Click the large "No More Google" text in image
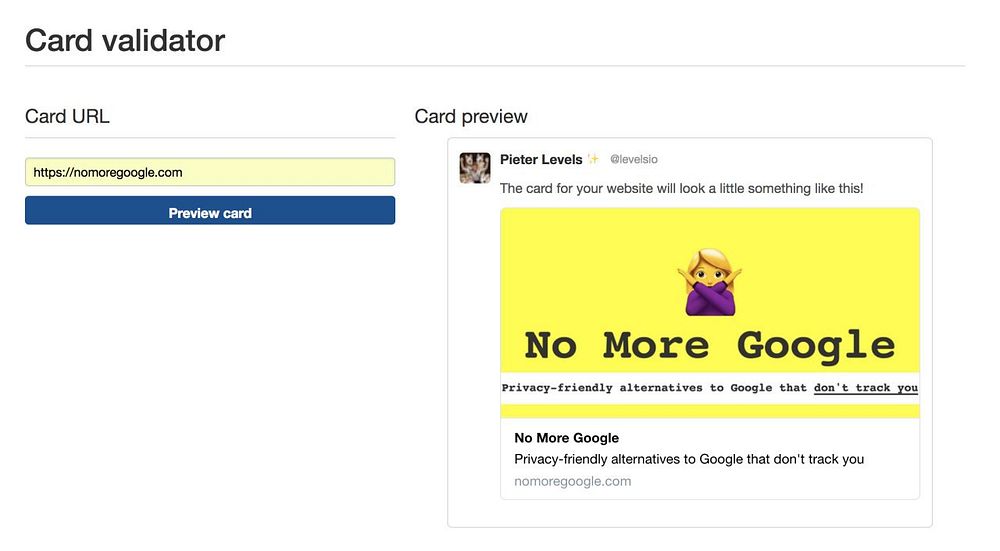Viewport: 1000px width, 551px height. [710, 346]
